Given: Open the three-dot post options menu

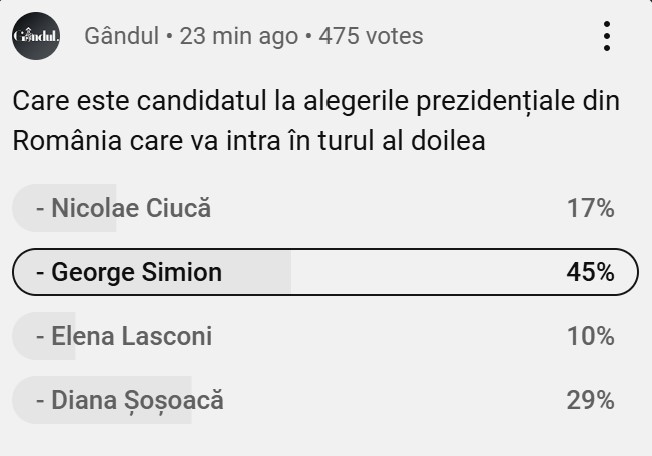Looking at the screenshot, I should click(606, 36).
